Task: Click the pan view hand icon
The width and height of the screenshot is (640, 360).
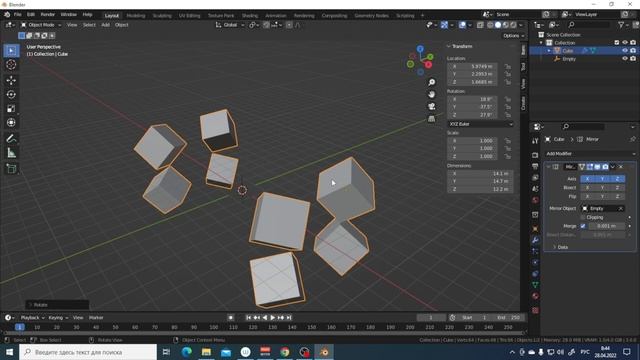Action: point(431,94)
